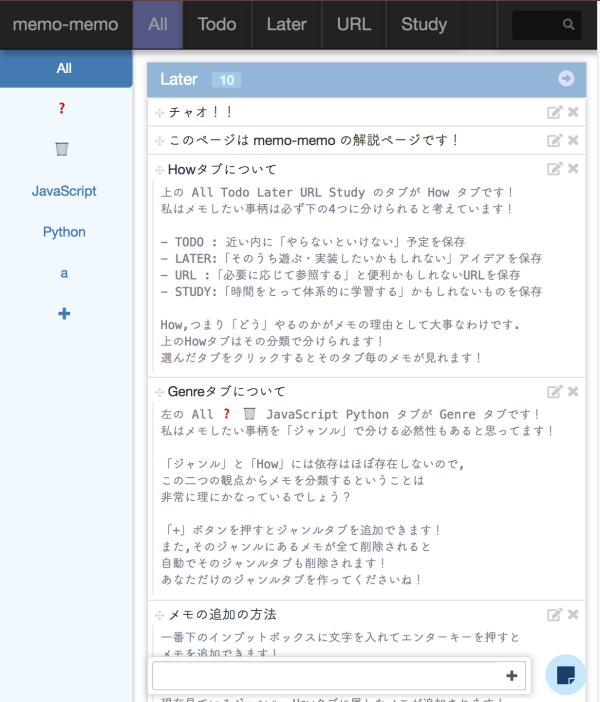
Task: Select the JavaScript genre
Action: pos(64,191)
